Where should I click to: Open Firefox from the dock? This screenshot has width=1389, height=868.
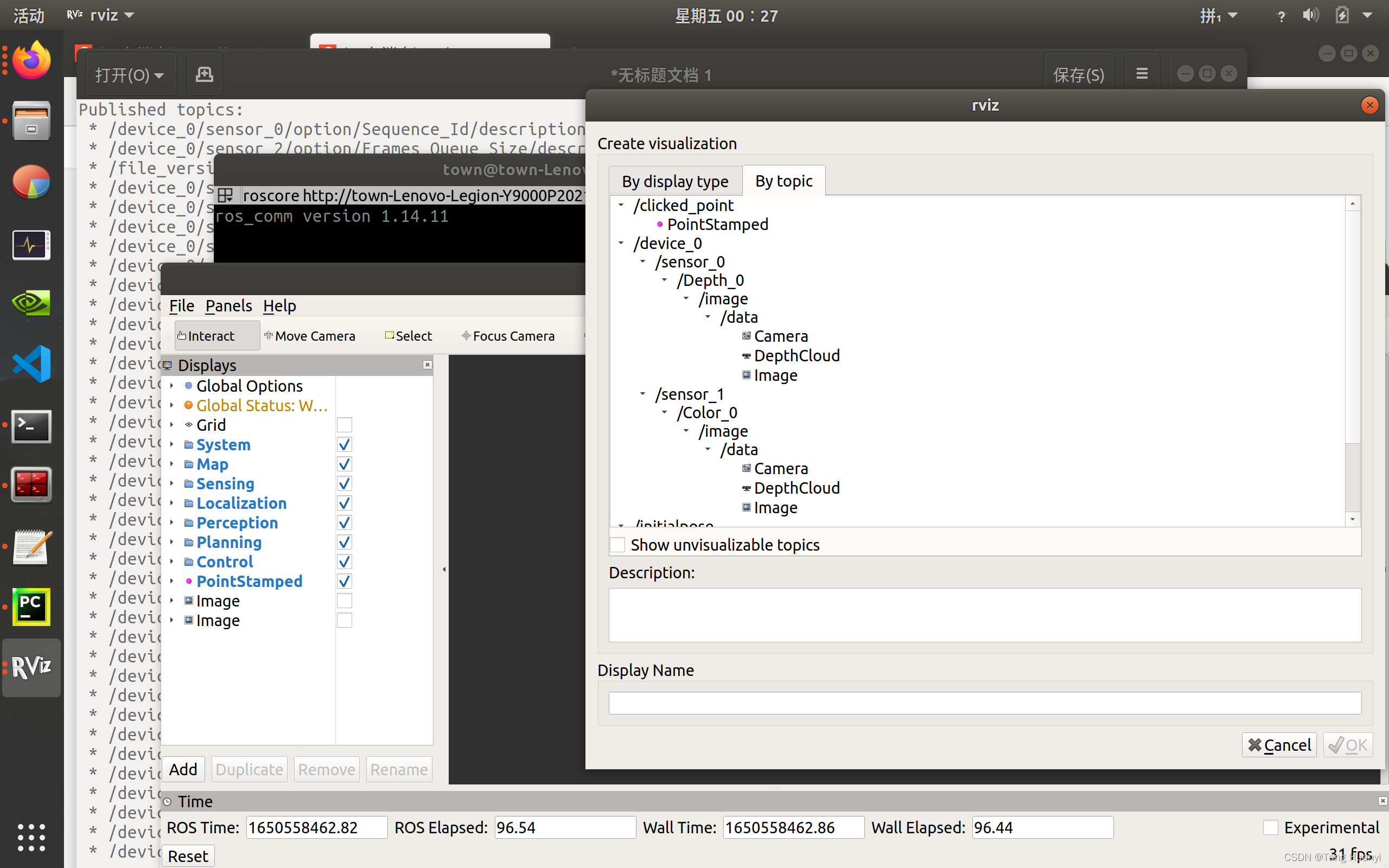pyautogui.click(x=31, y=60)
